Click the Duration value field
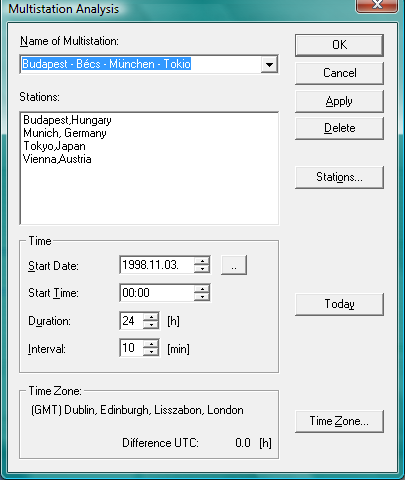 131,321
